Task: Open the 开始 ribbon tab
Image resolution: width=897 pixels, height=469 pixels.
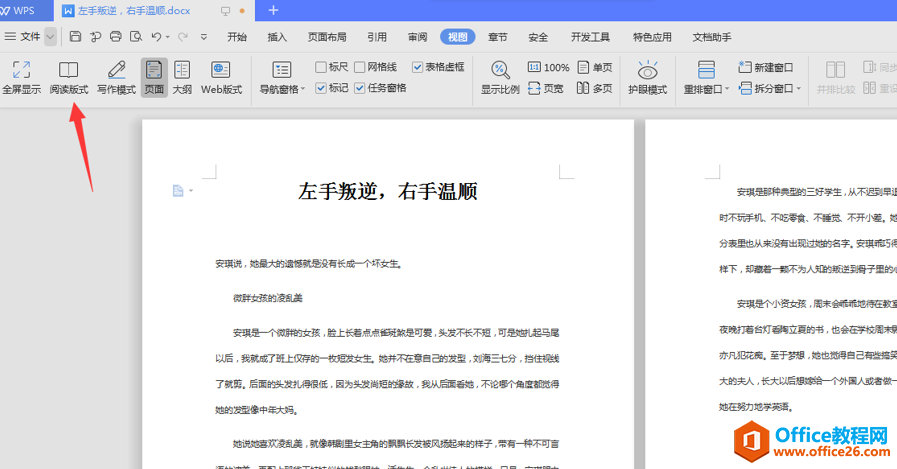Action: tap(237, 37)
